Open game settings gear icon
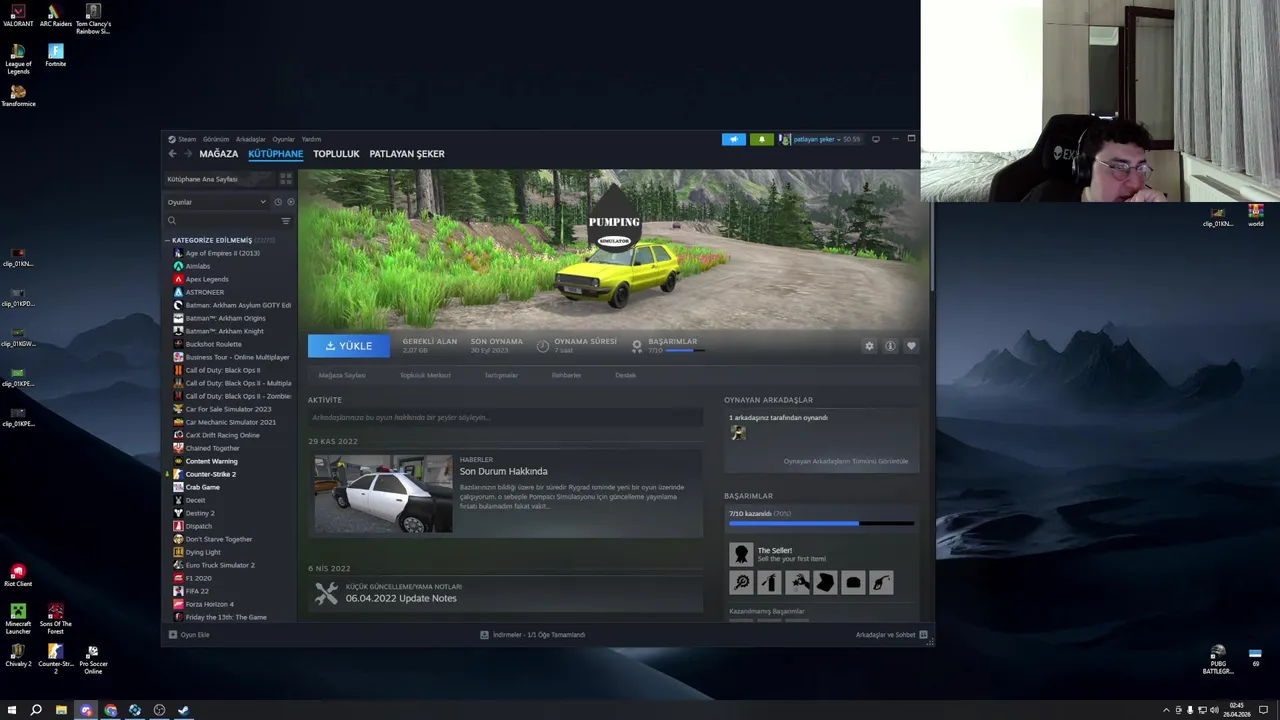The width and height of the screenshot is (1280, 720). point(869,346)
